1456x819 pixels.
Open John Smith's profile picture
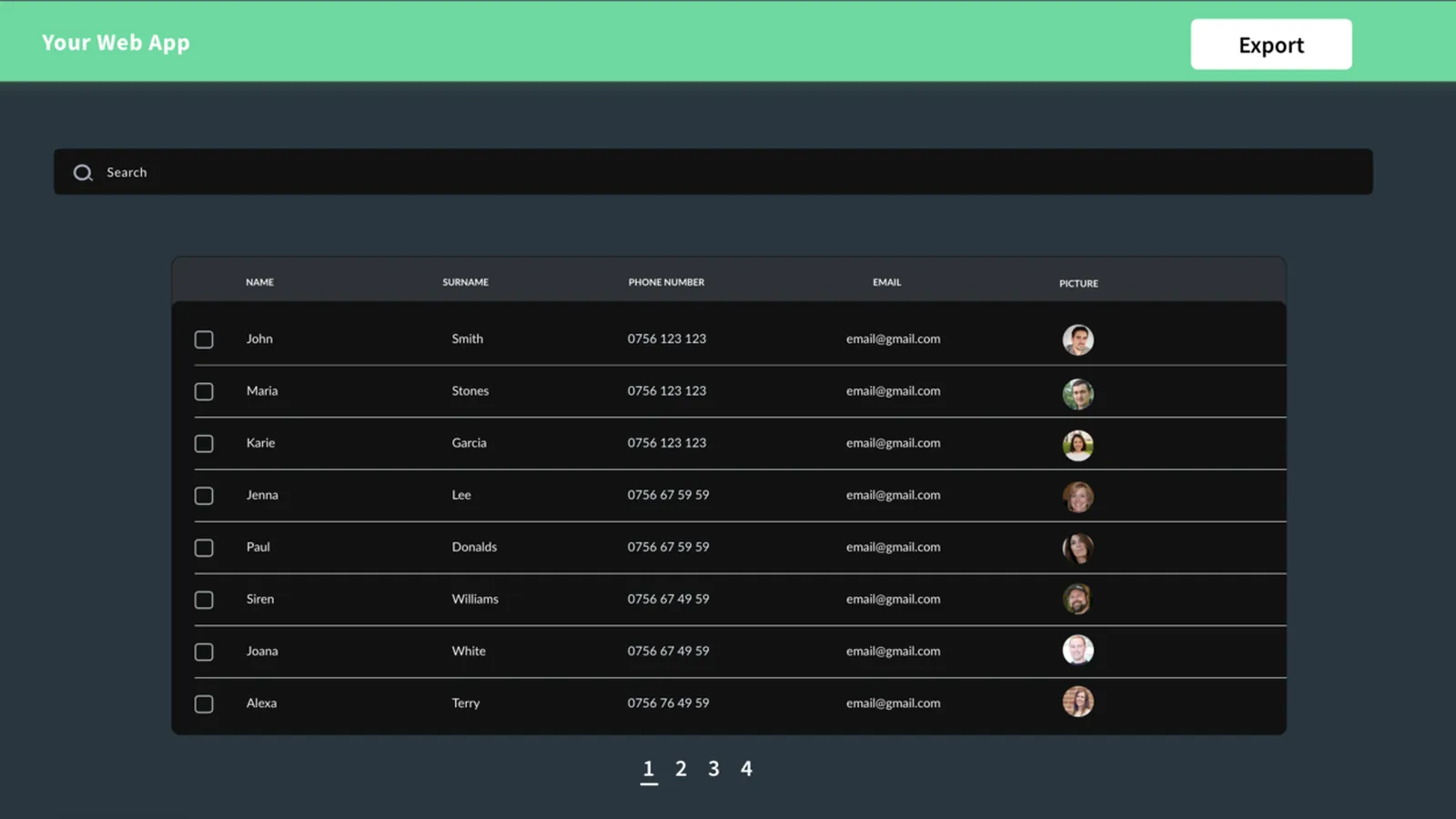[x=1078, y=339]
